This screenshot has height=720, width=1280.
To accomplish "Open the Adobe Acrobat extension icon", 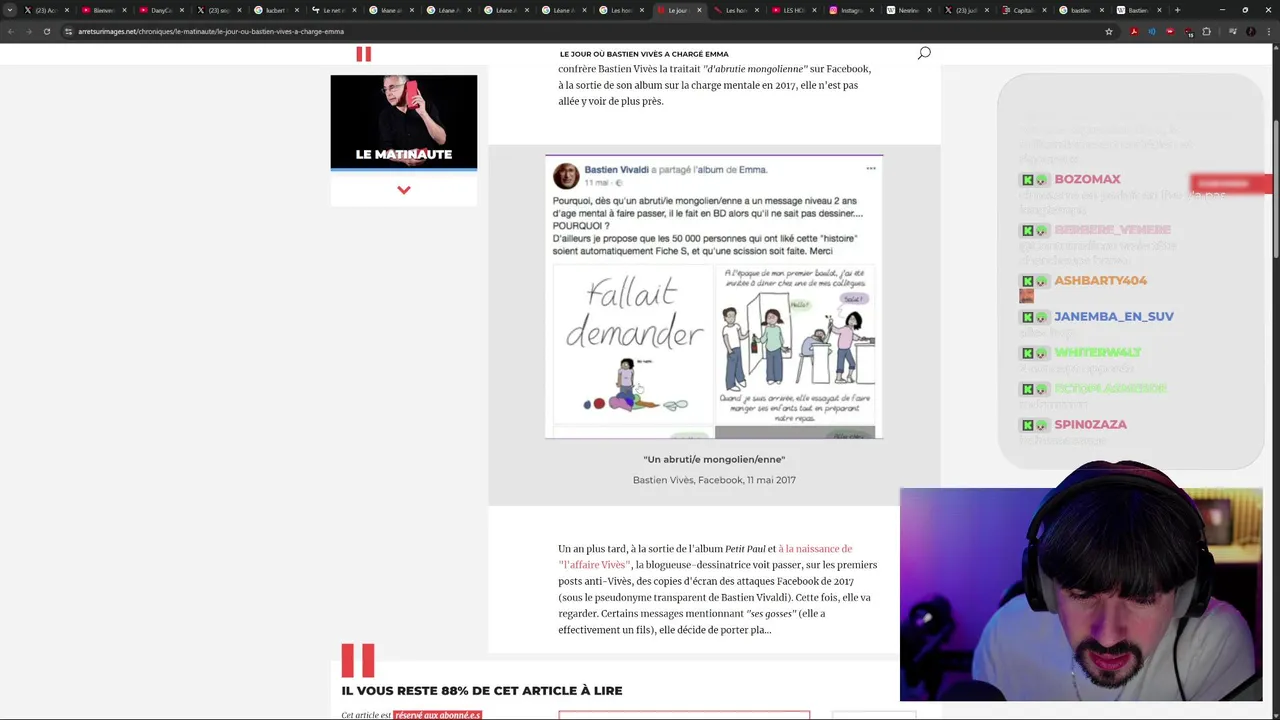I will 1134,31.
